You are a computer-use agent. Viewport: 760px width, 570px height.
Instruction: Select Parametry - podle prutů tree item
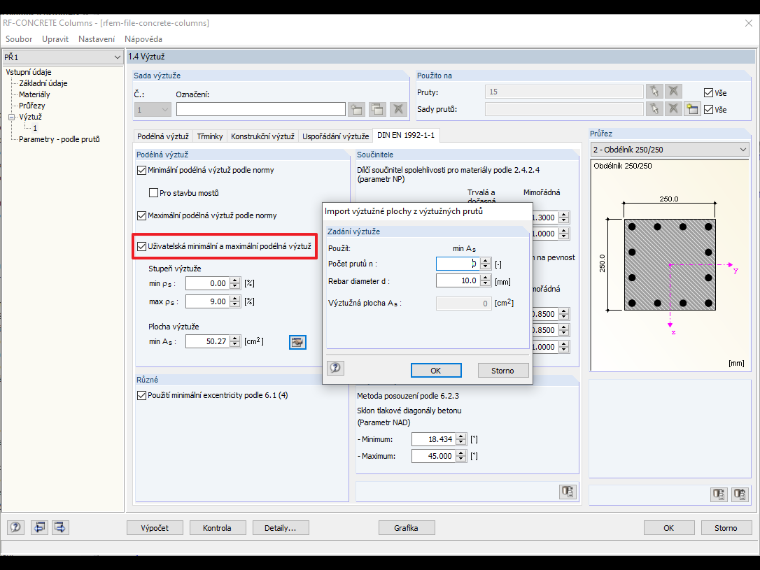coord(59,139)
